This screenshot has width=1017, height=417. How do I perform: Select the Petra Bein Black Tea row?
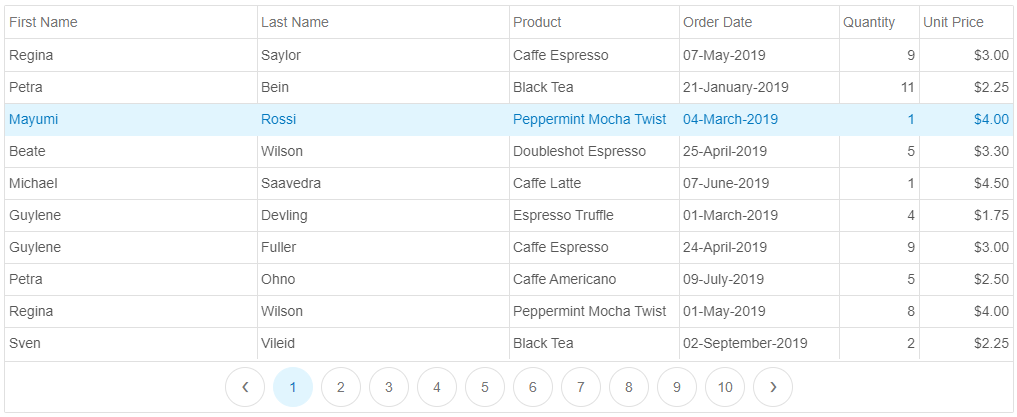(509, 87)
